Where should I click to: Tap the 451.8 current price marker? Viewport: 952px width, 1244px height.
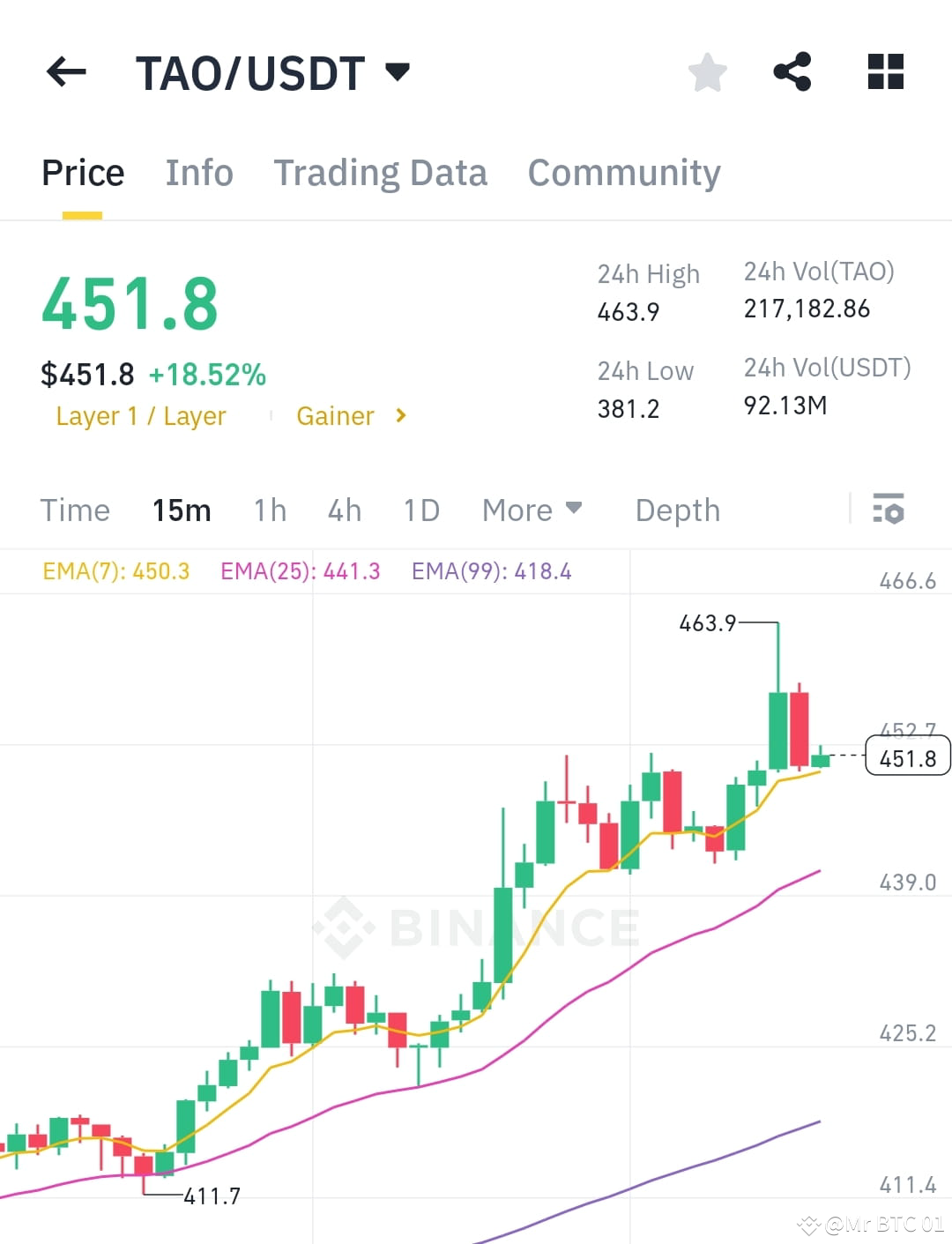(x=909, y=756)
